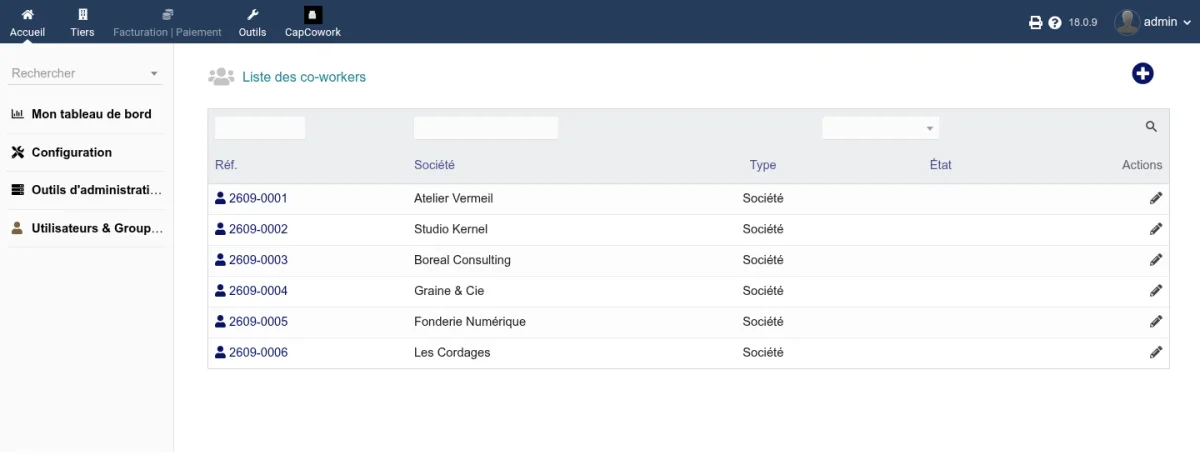This screenshot has height=455, width=1200.
Task: Click the search magnifier icon
Action: [1151, 127]
